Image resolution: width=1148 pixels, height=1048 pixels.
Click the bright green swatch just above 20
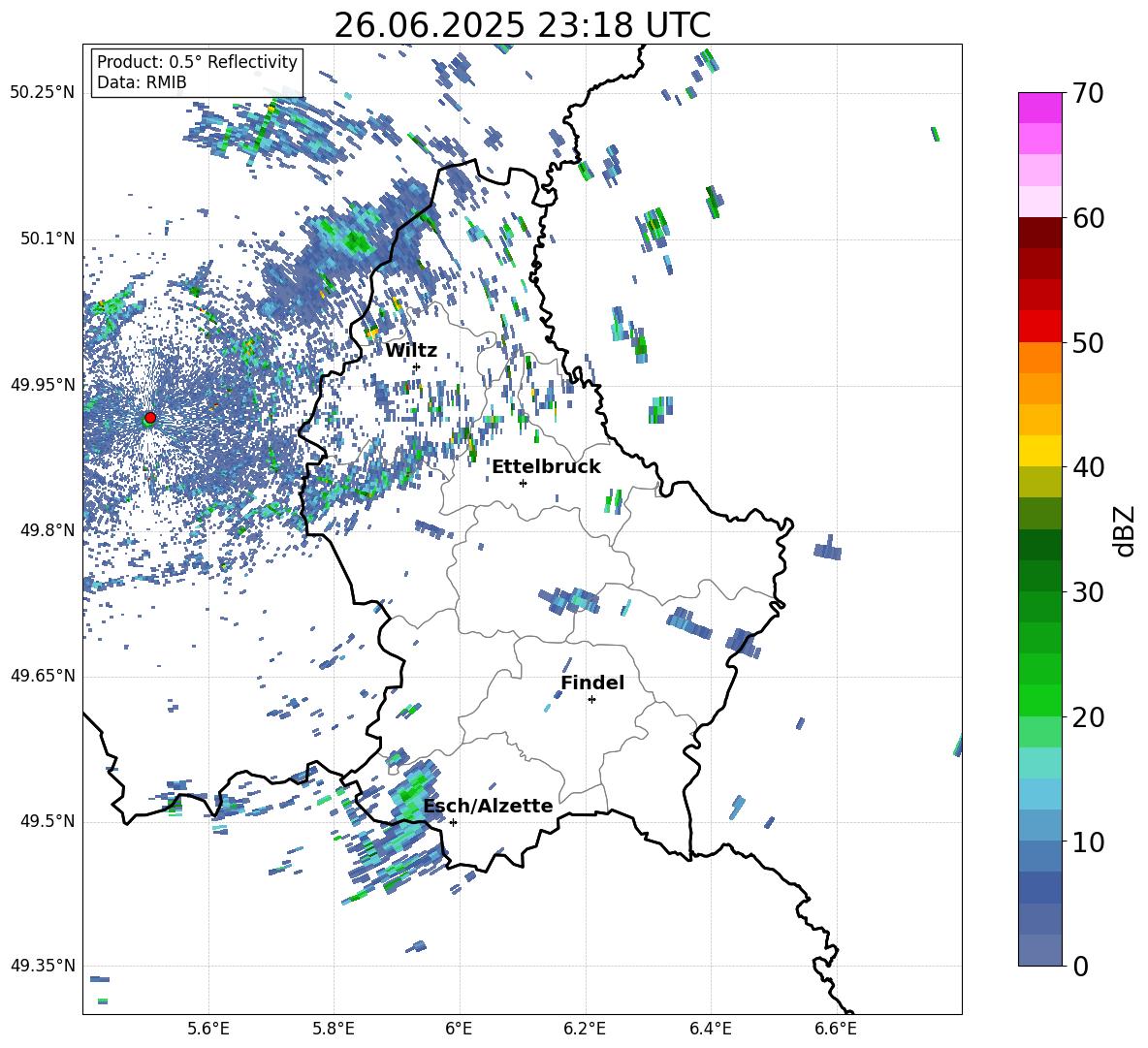click(x=1039, y=700)
